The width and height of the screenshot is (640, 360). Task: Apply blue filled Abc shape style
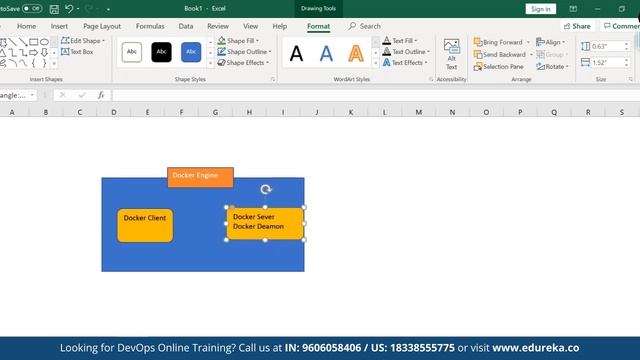(191, 52)
